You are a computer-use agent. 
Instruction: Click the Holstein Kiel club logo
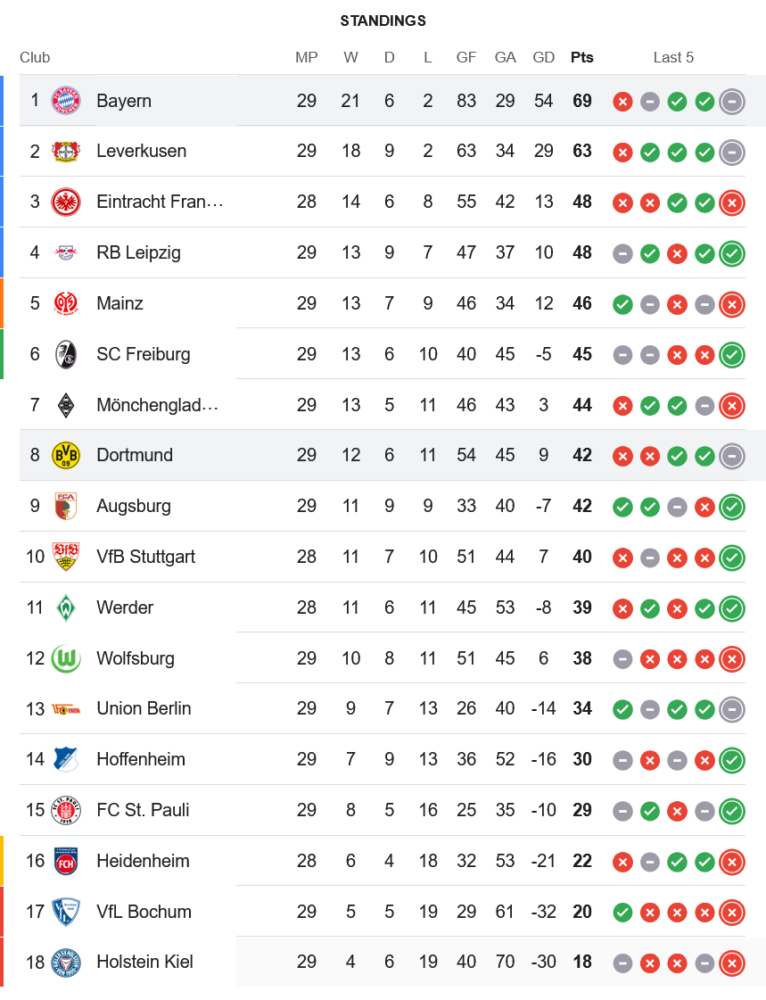[66, 962]
